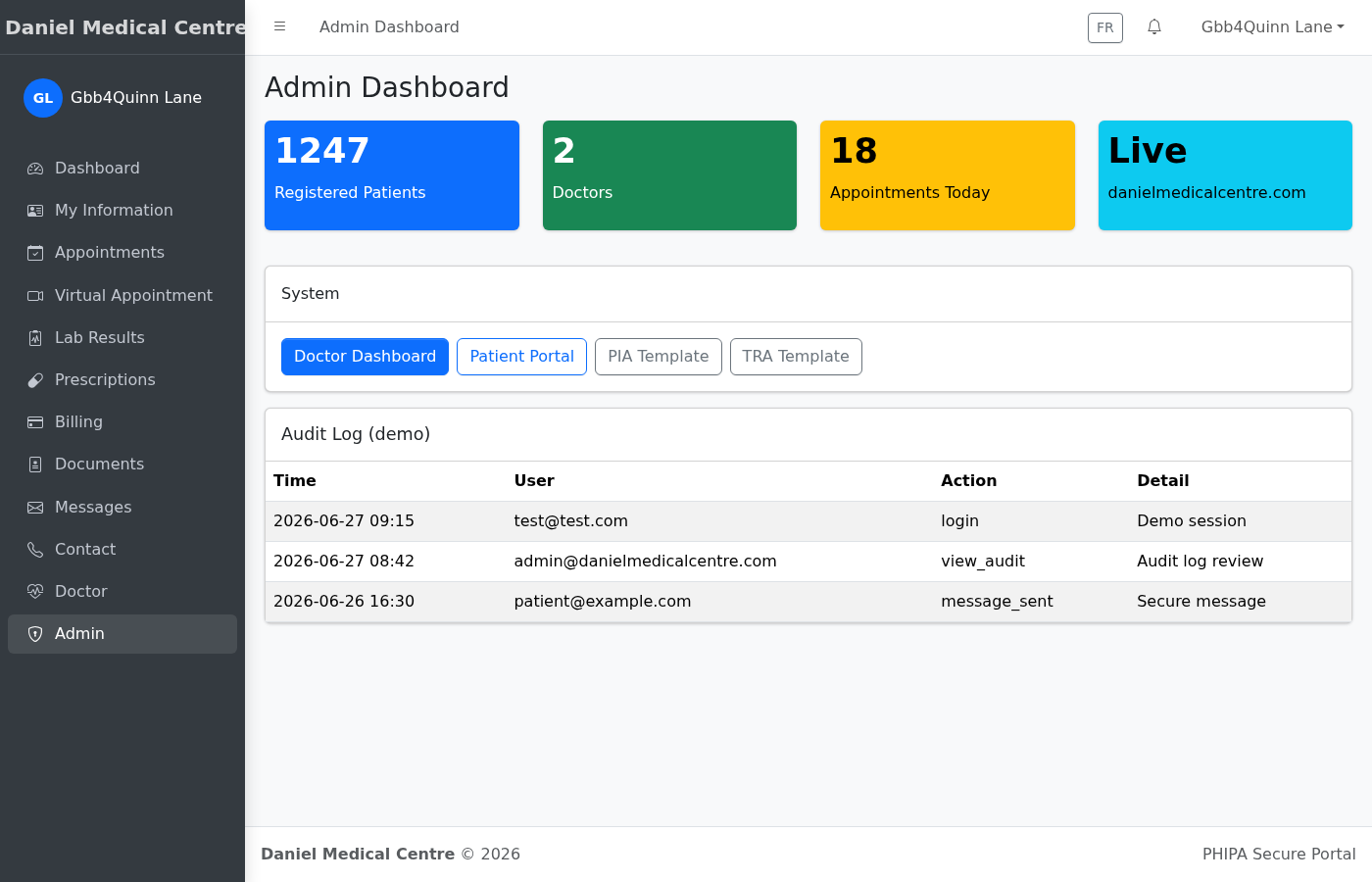Open the Billing menu item

click(122, 422)
